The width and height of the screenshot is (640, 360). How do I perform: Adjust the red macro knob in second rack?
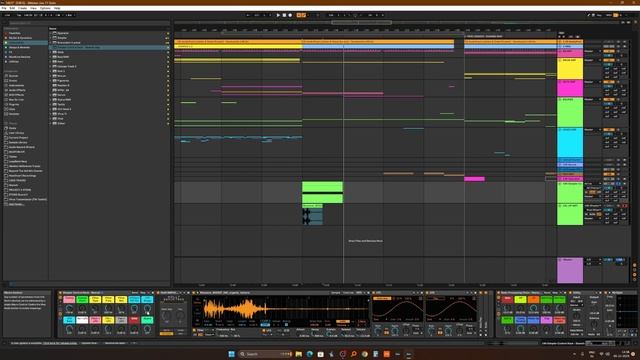(x=507, y=309)
